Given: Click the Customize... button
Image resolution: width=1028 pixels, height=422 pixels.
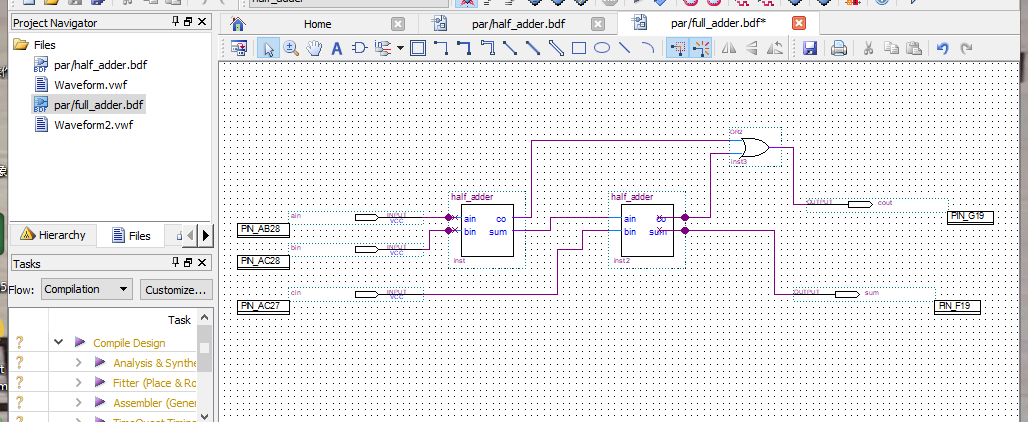Looking at the screenshot, I should point(176,290).
